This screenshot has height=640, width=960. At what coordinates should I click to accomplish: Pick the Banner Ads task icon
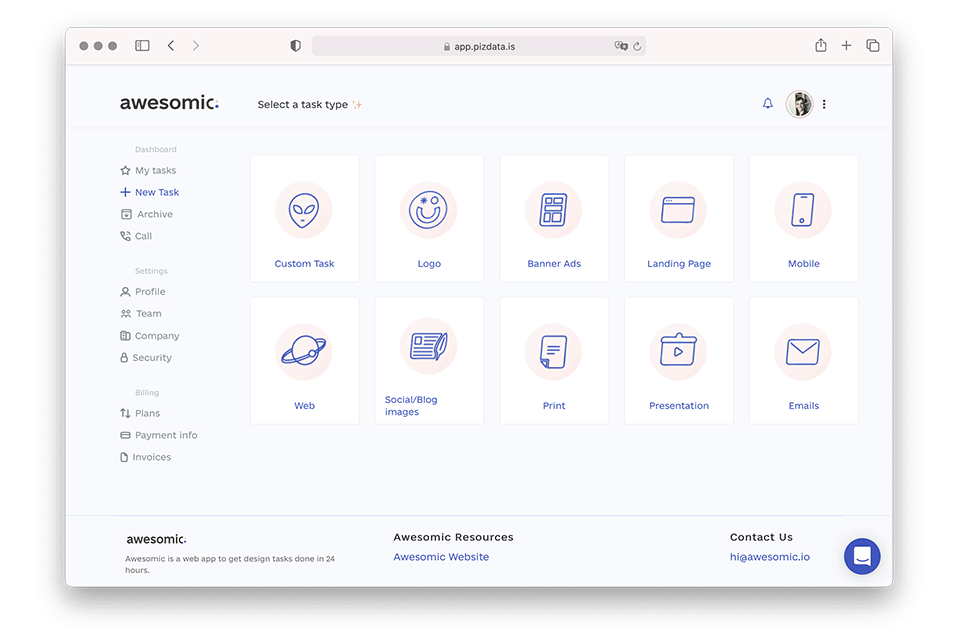[x=554, y=210]
